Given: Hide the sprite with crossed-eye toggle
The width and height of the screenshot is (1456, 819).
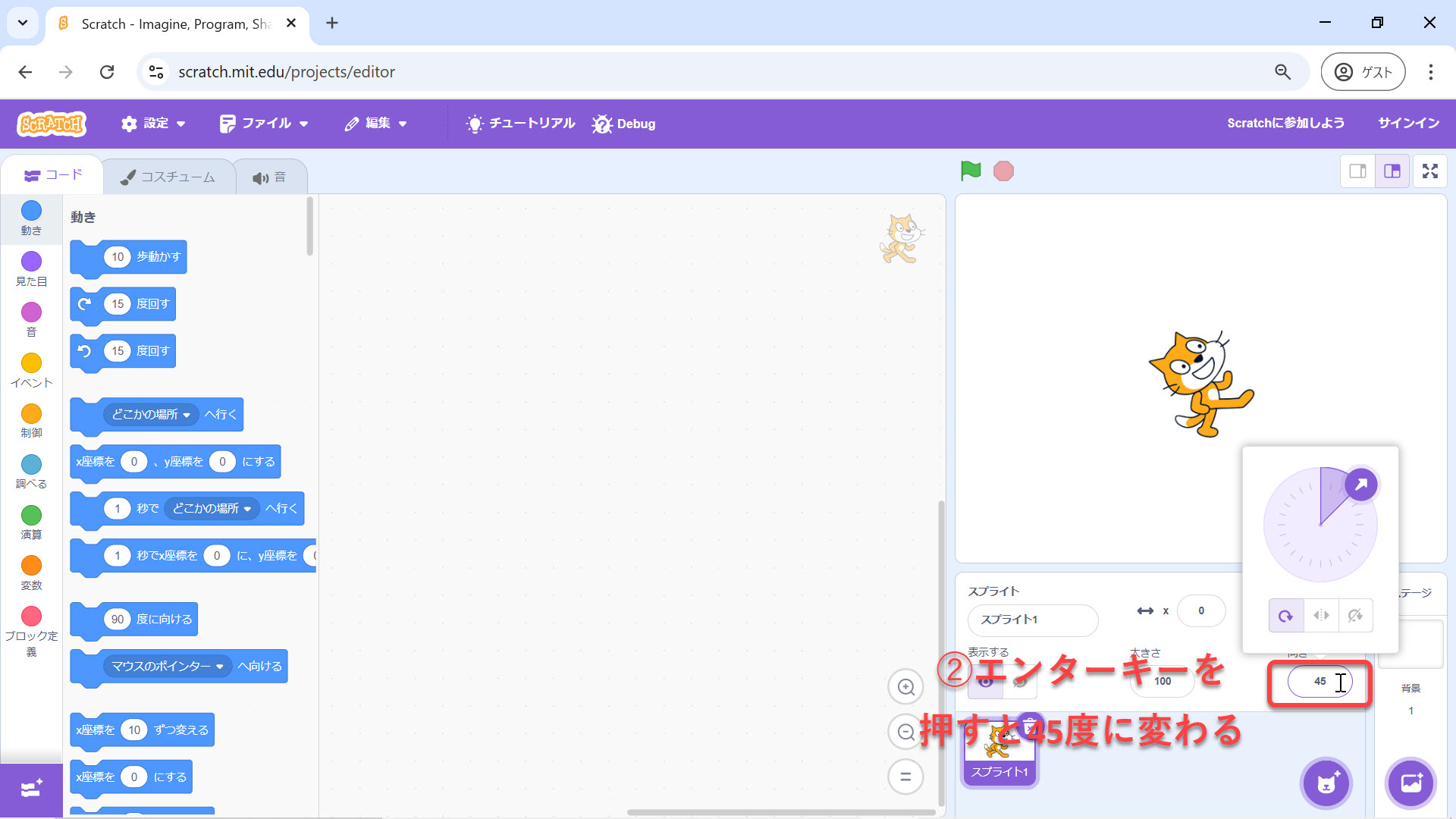Looking at the screenshot, I should tap(1020, 681).
